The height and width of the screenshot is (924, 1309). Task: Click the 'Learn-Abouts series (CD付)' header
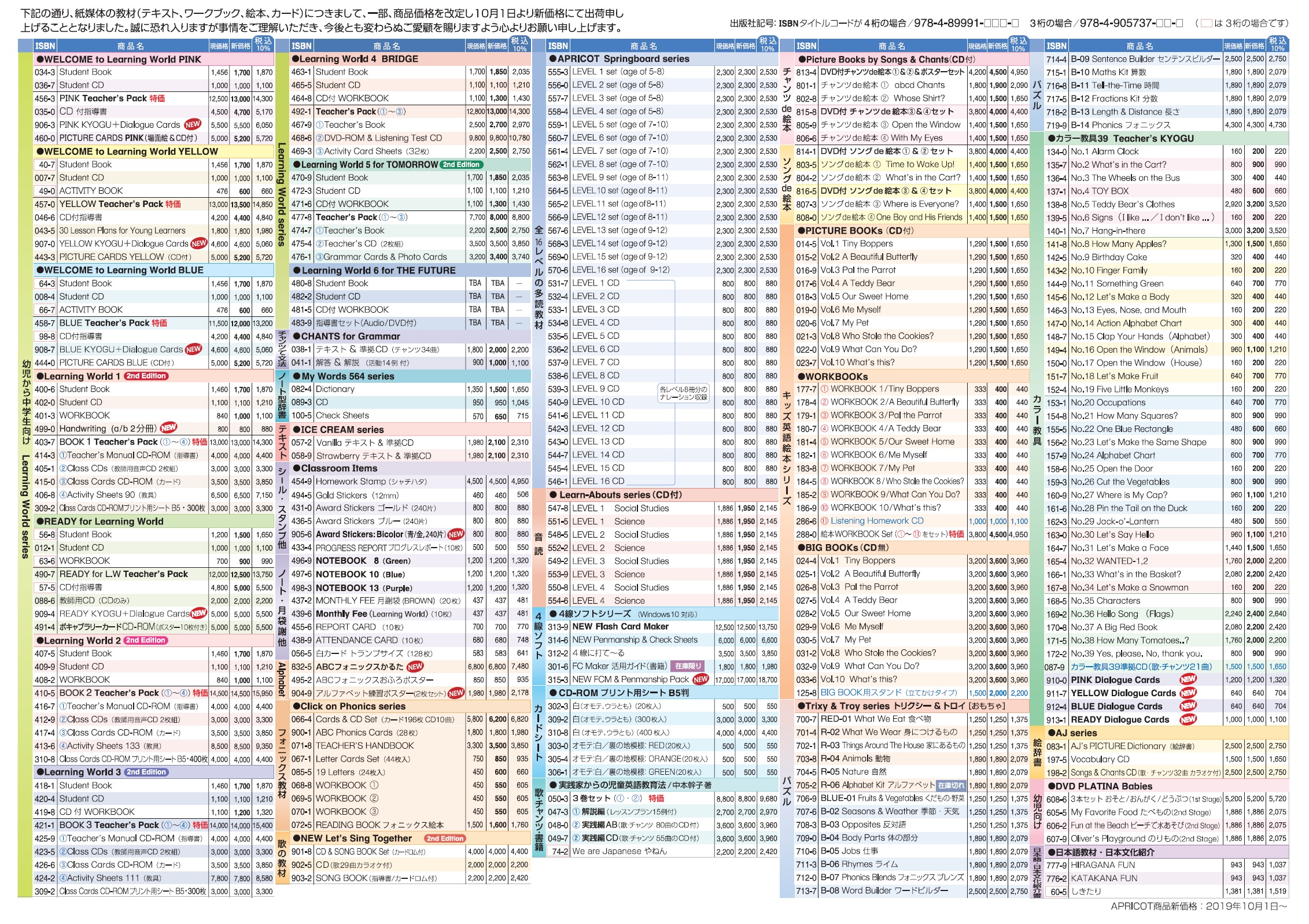(662, 495)
